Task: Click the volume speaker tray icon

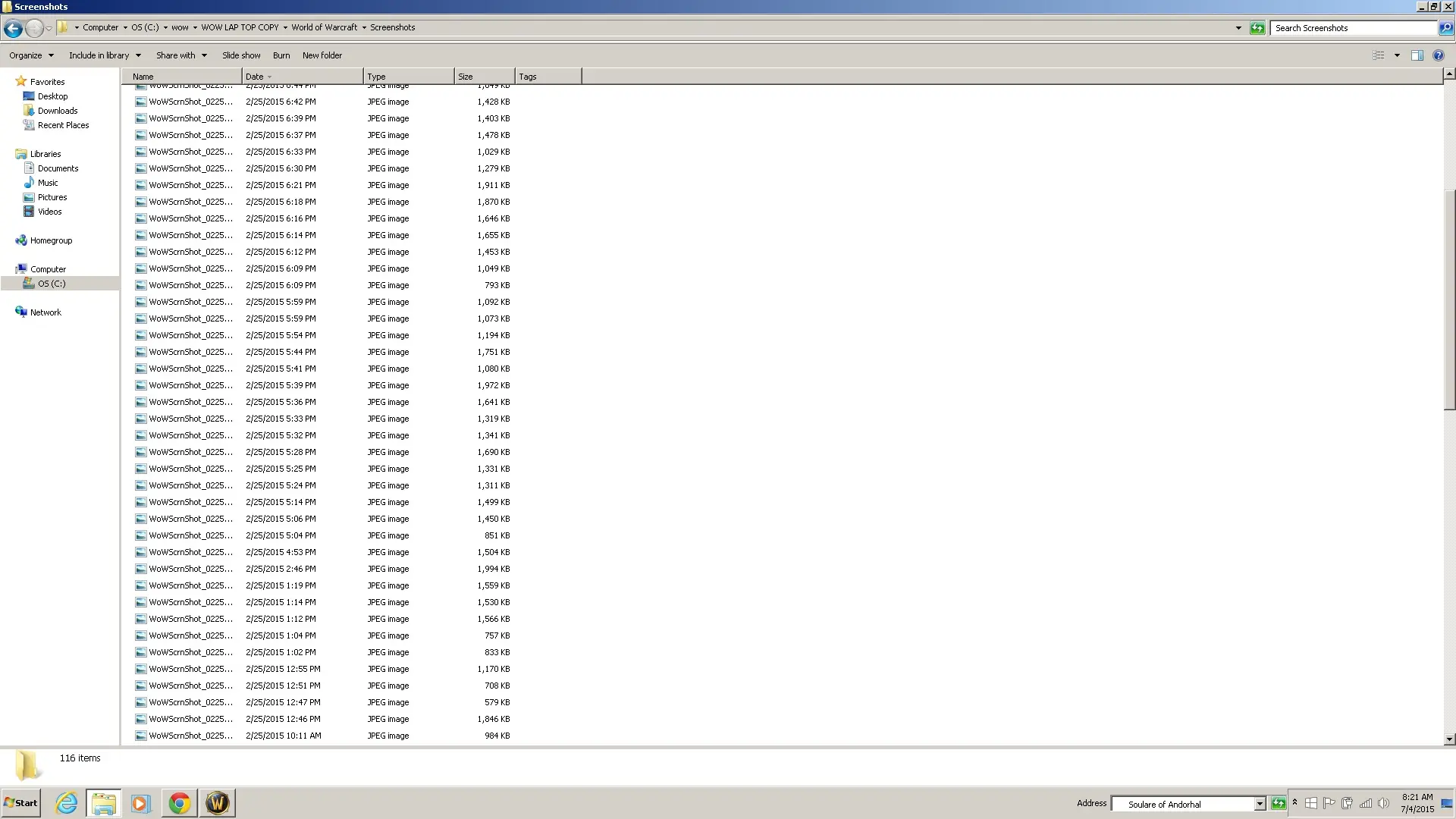Action: coord(1383,803)
